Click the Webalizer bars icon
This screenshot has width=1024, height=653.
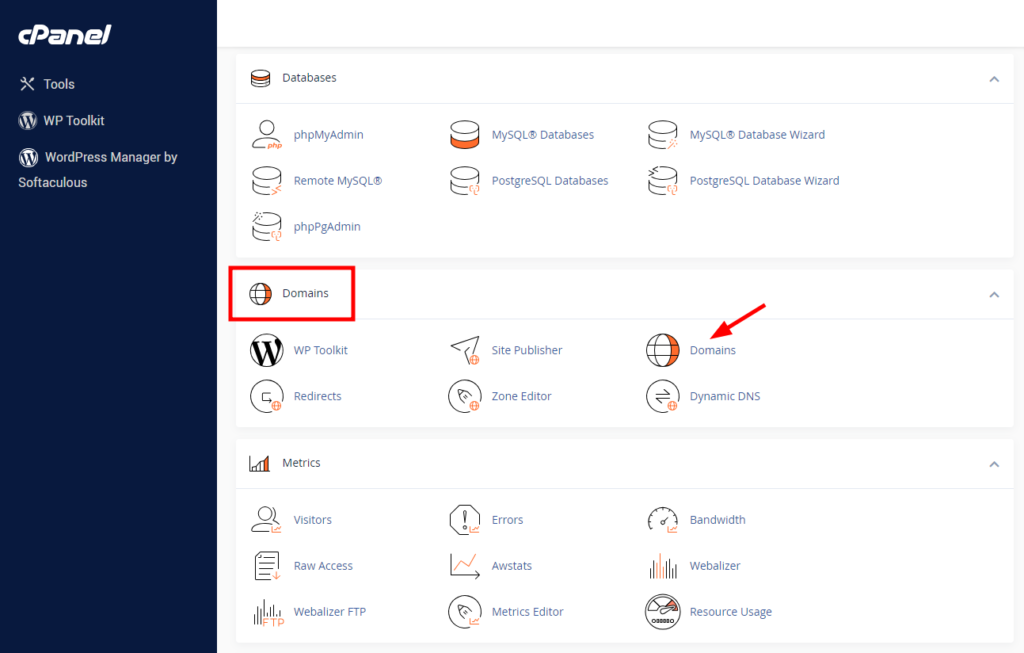click(x=663, y=566)
